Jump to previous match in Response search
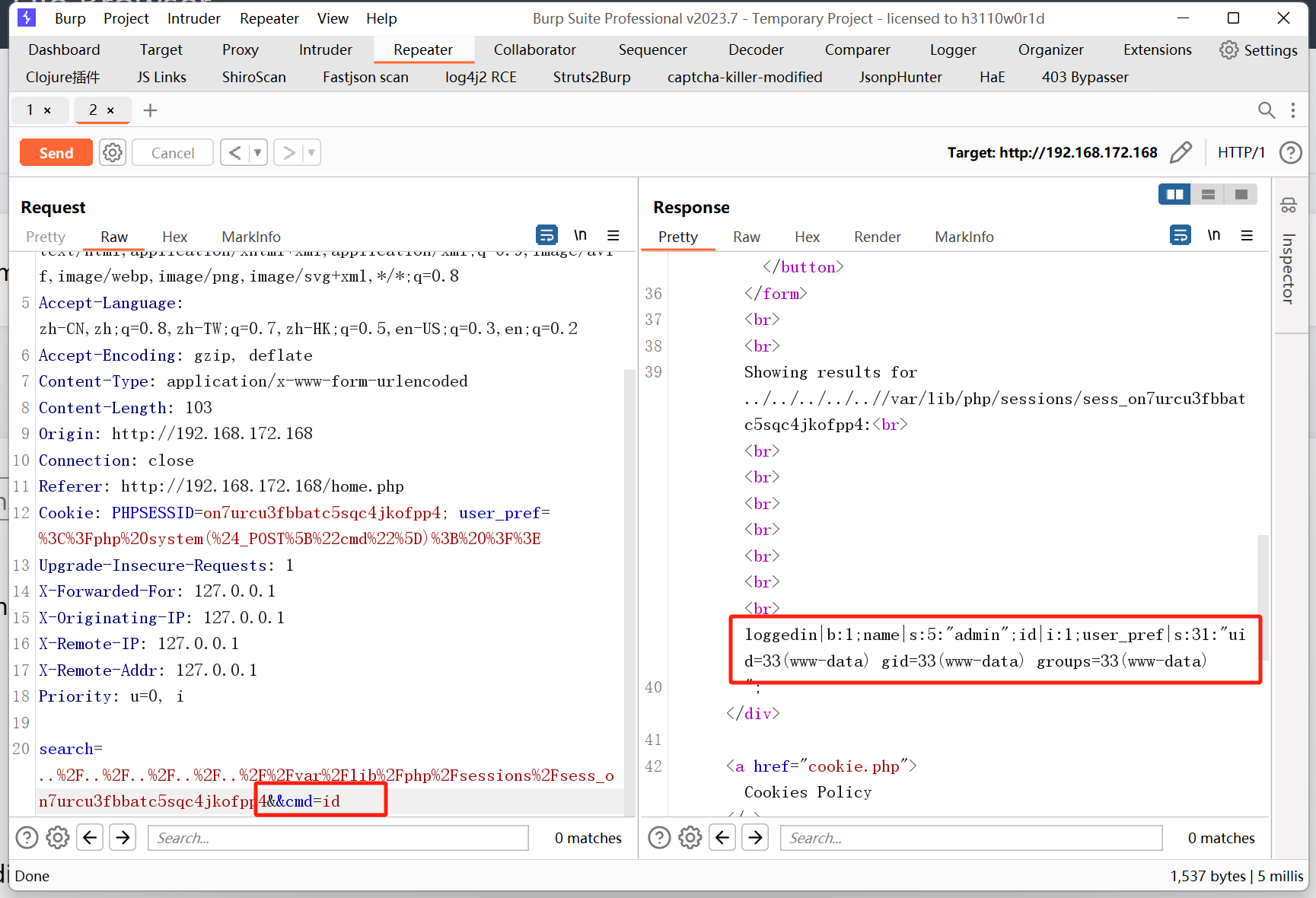1316x898 pixels. pos(722,838)
